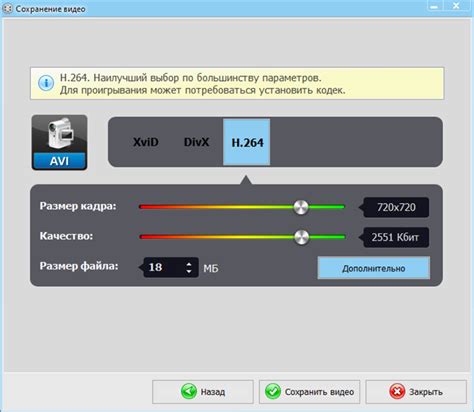
Task: Click the AVI camcorder format icon
Action: point(60,143)
